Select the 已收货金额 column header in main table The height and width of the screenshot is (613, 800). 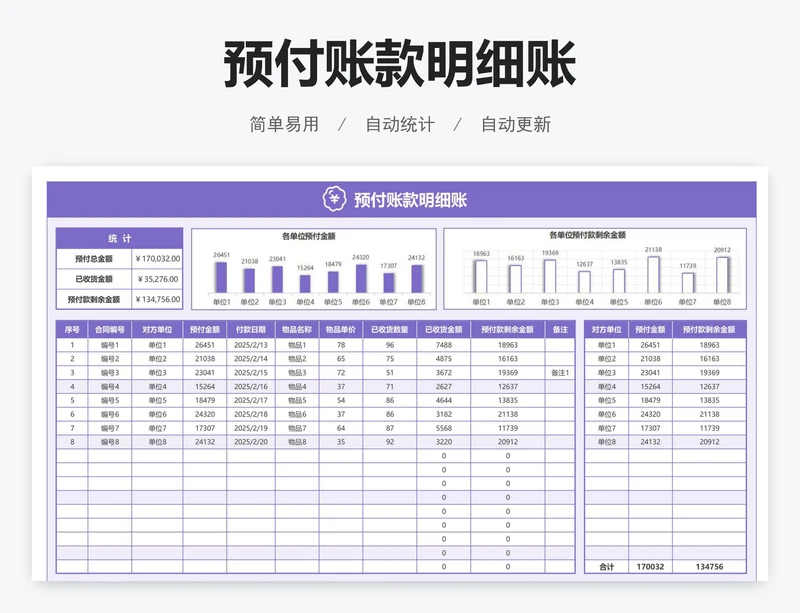(444, 330)
